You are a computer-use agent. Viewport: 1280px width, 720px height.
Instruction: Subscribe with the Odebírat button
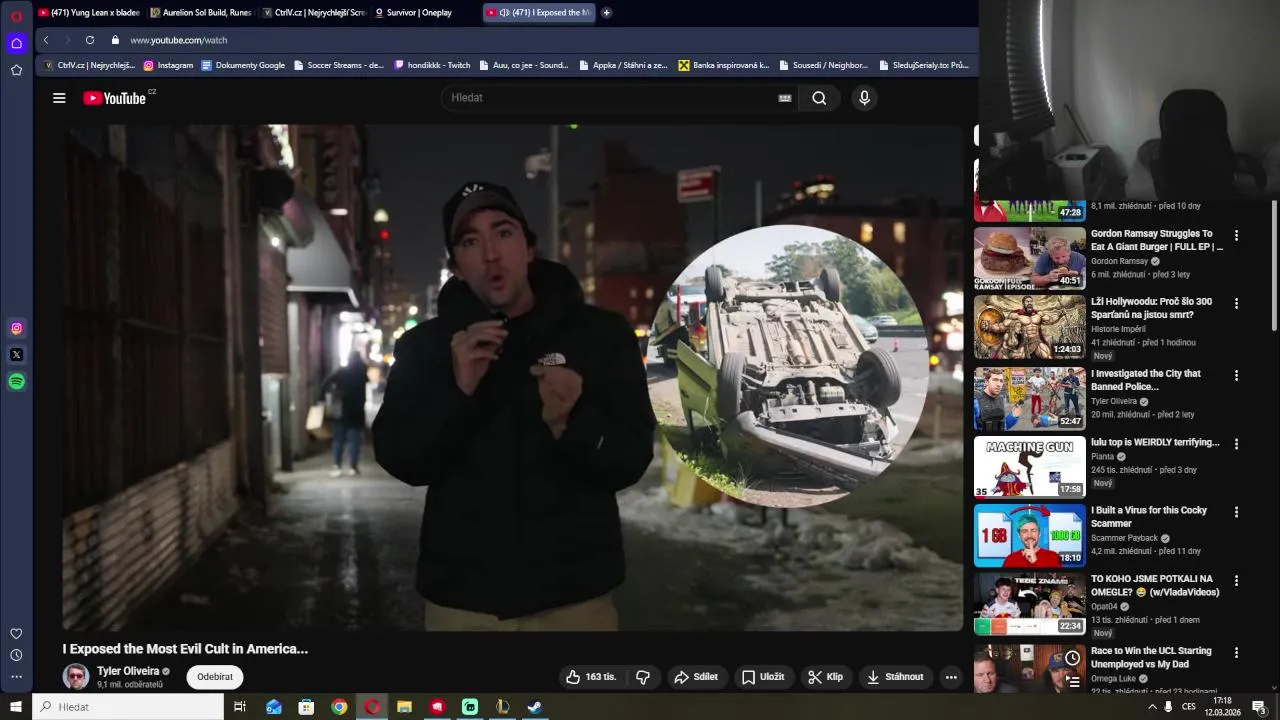coord(215,677)
